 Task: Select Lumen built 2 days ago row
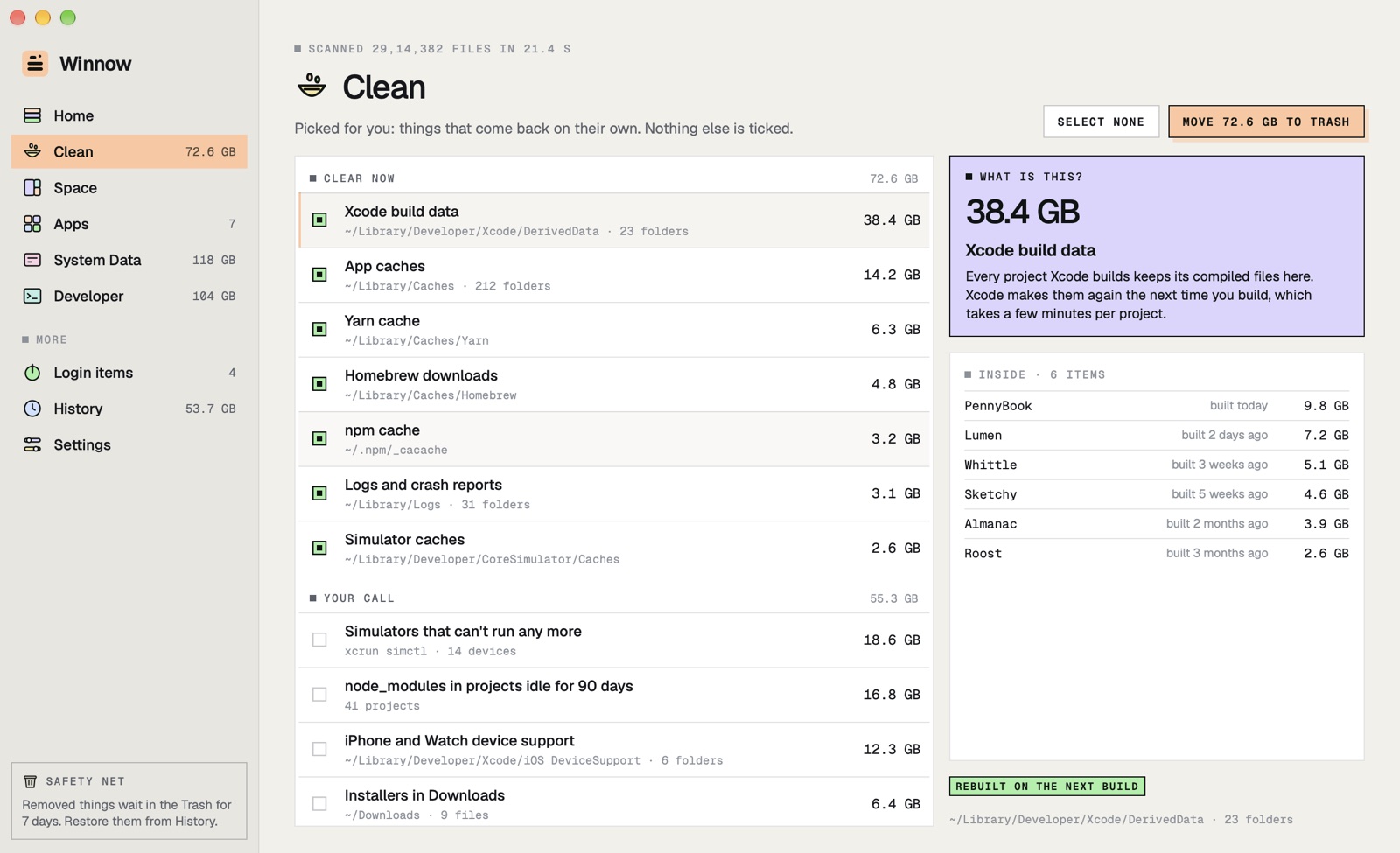coord(1157,435)
